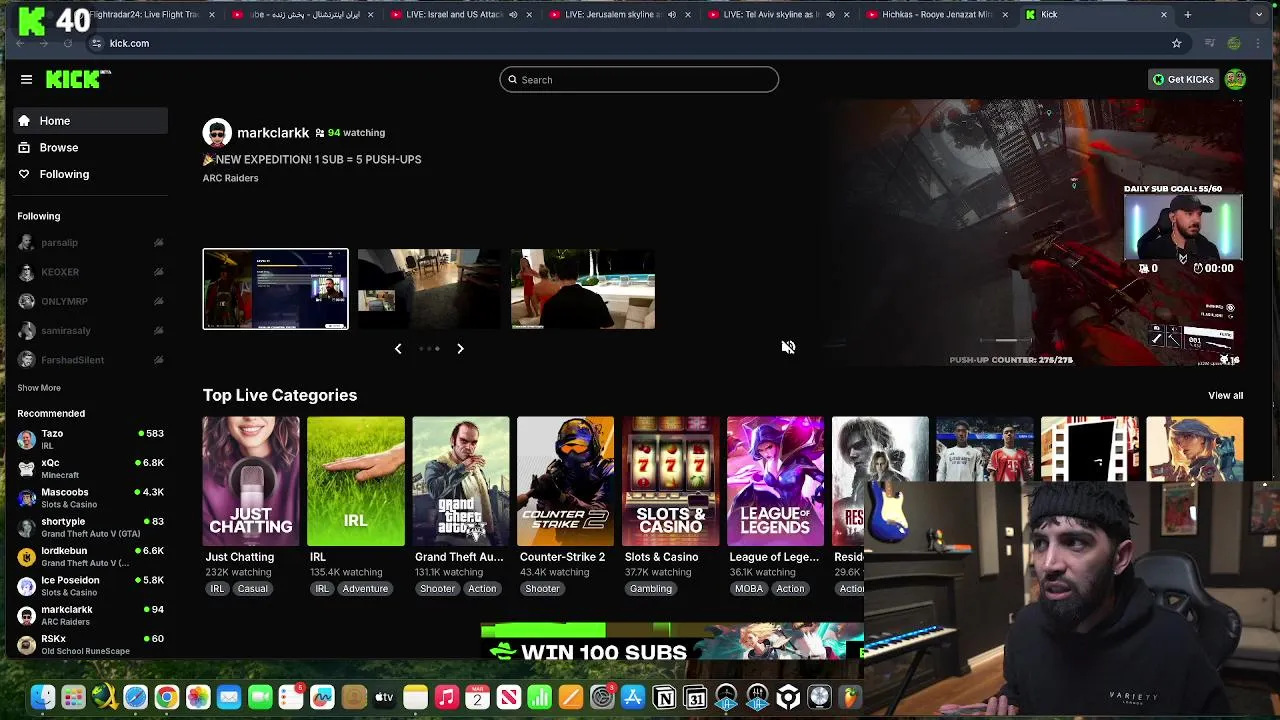Screen dimensions: 1280x720
Task: Expand Show more under Following
Action: (x=39, y=388)
